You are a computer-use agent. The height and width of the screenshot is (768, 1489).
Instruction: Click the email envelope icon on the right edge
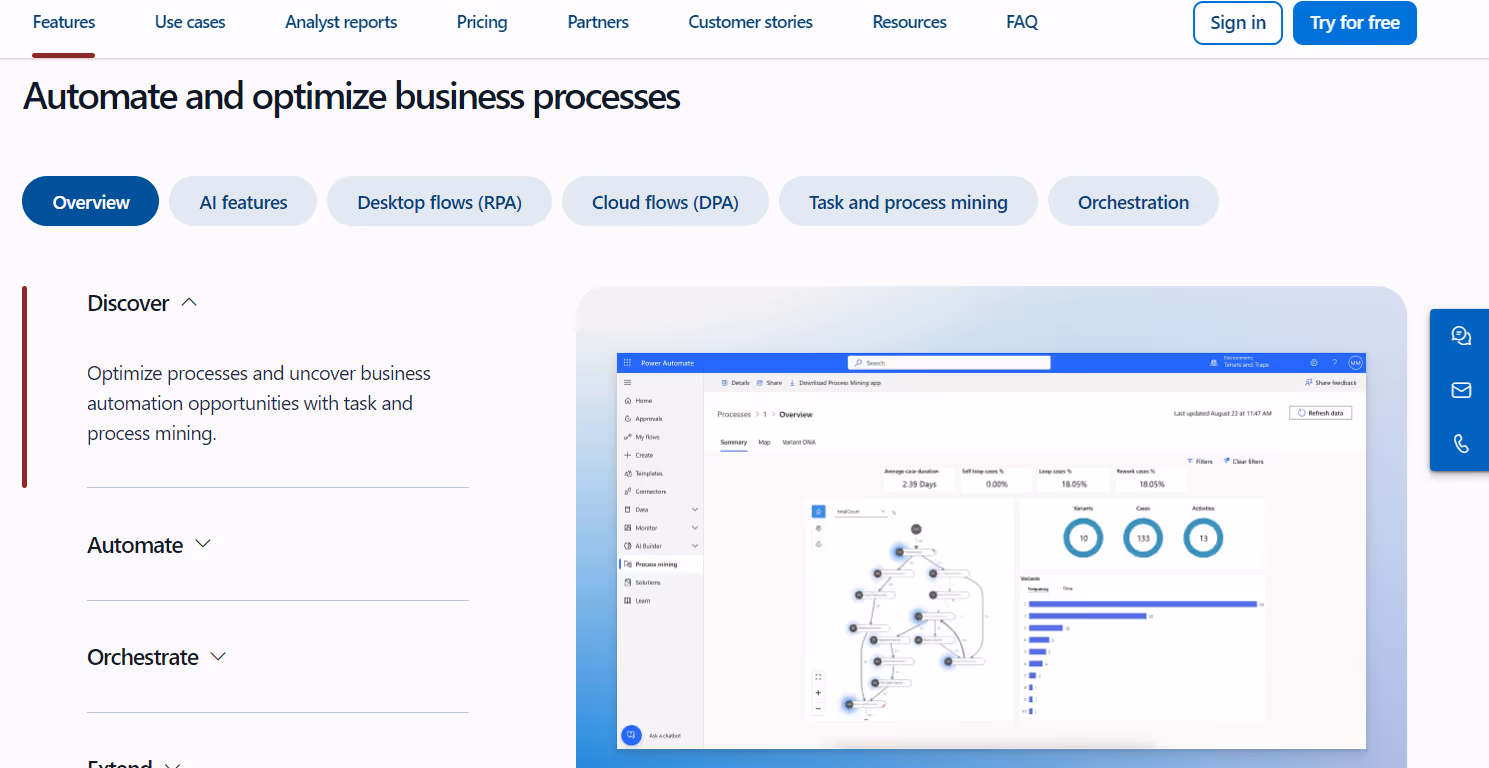(1461, 390)
